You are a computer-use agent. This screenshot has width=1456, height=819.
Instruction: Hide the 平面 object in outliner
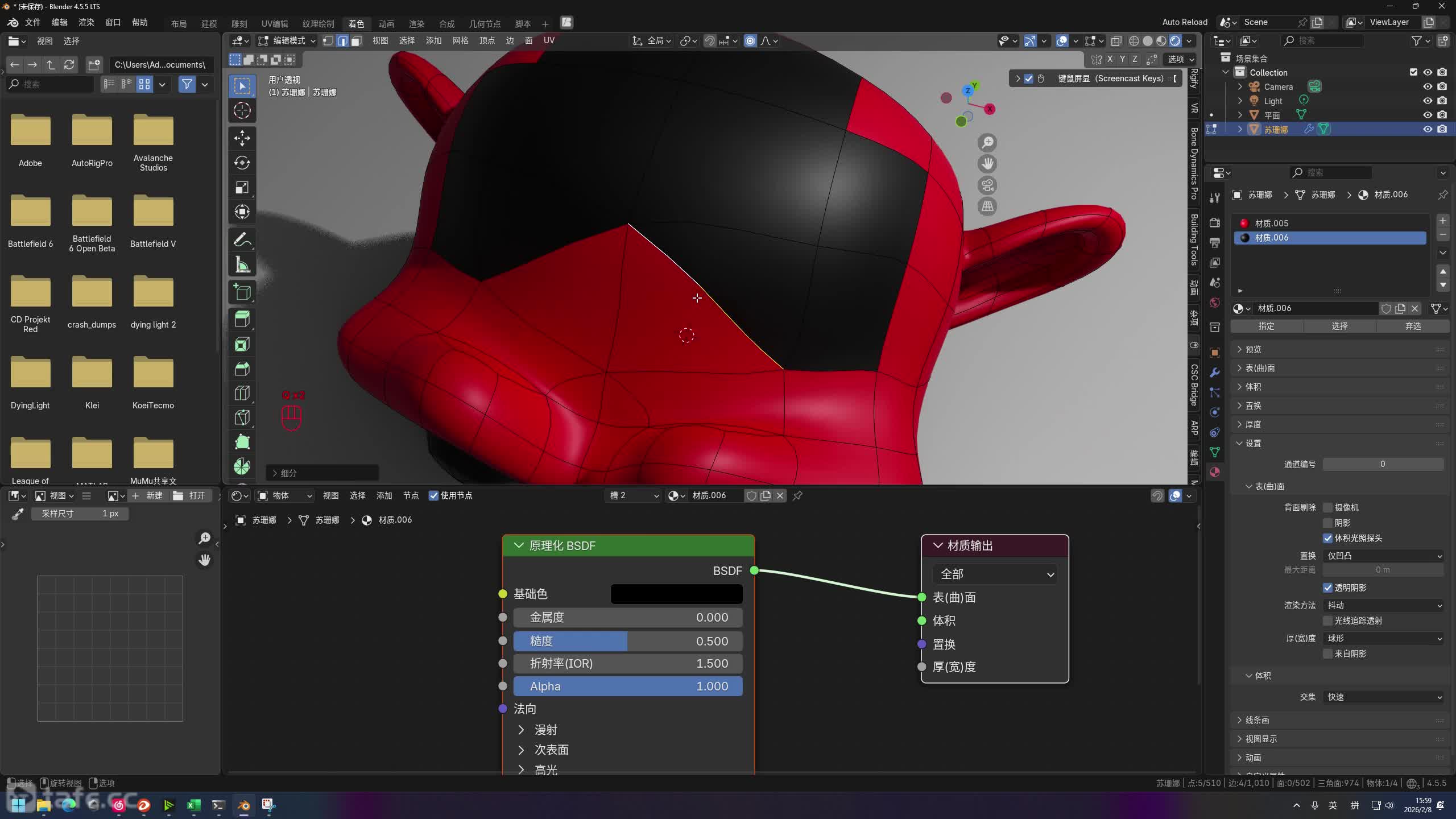point(1427,115)
